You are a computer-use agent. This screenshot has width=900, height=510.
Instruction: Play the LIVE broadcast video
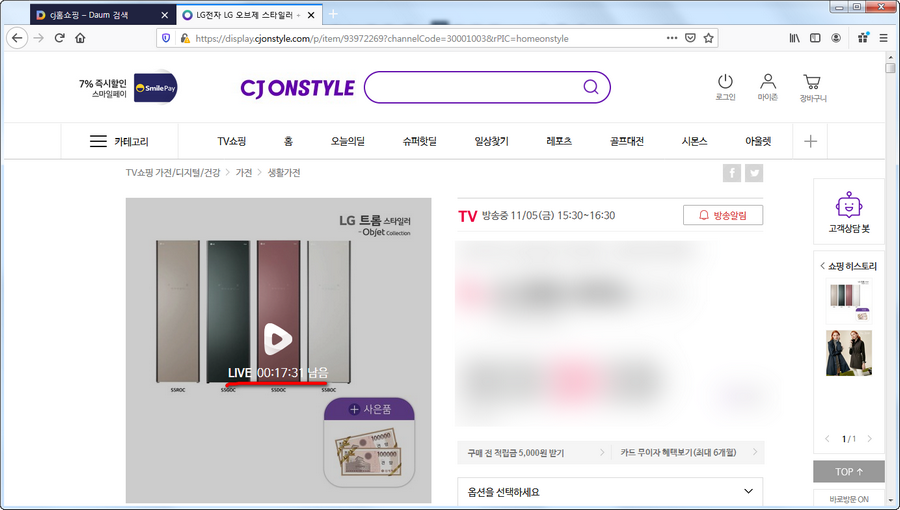coord(278,339)
